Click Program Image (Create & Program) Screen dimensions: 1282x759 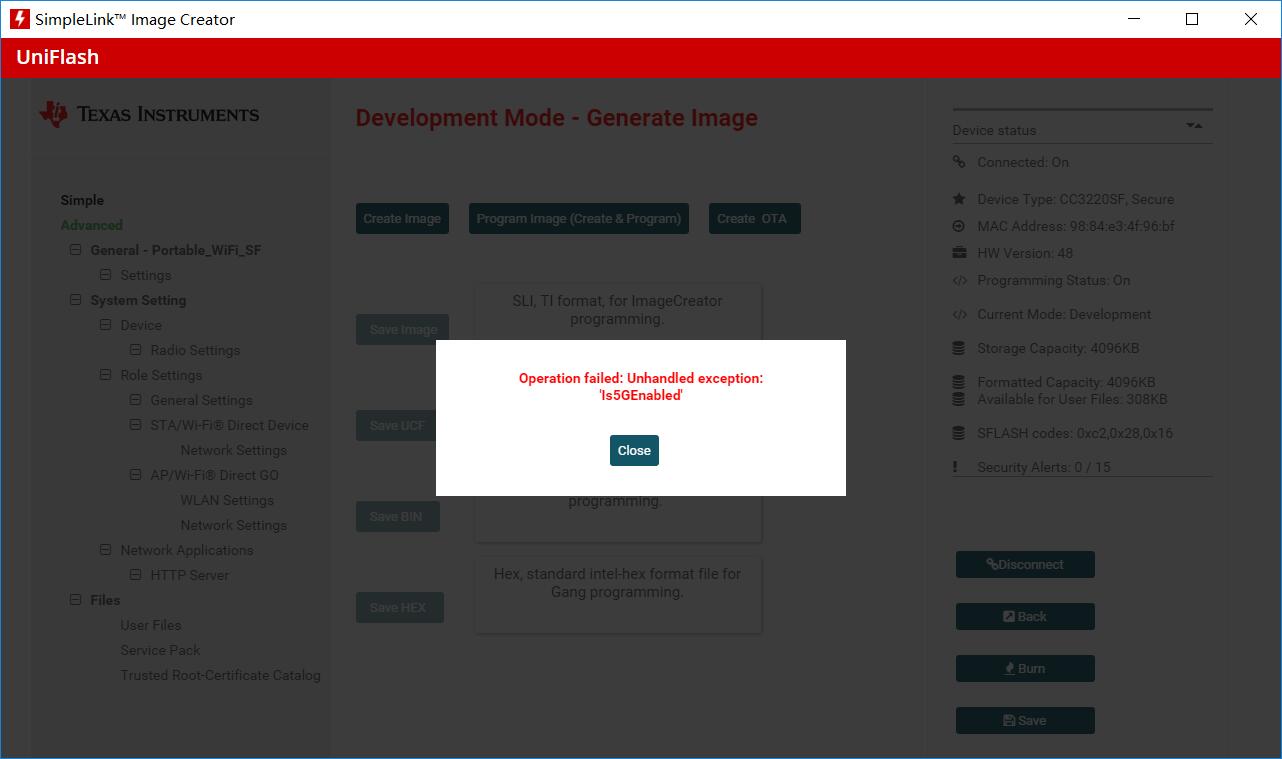[579, 219]
